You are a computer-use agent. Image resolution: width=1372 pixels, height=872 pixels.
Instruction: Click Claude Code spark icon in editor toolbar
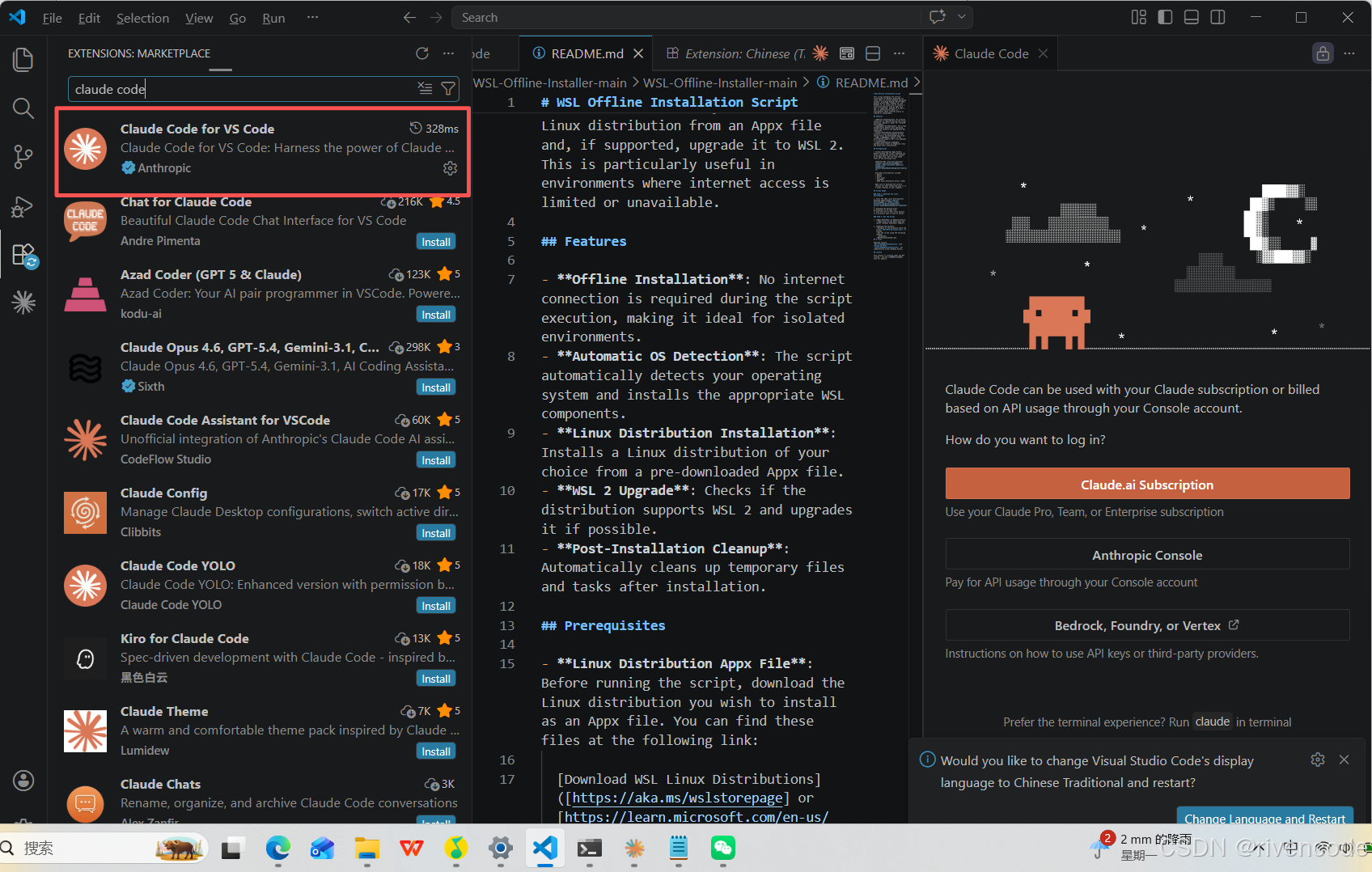pos(820,53)
